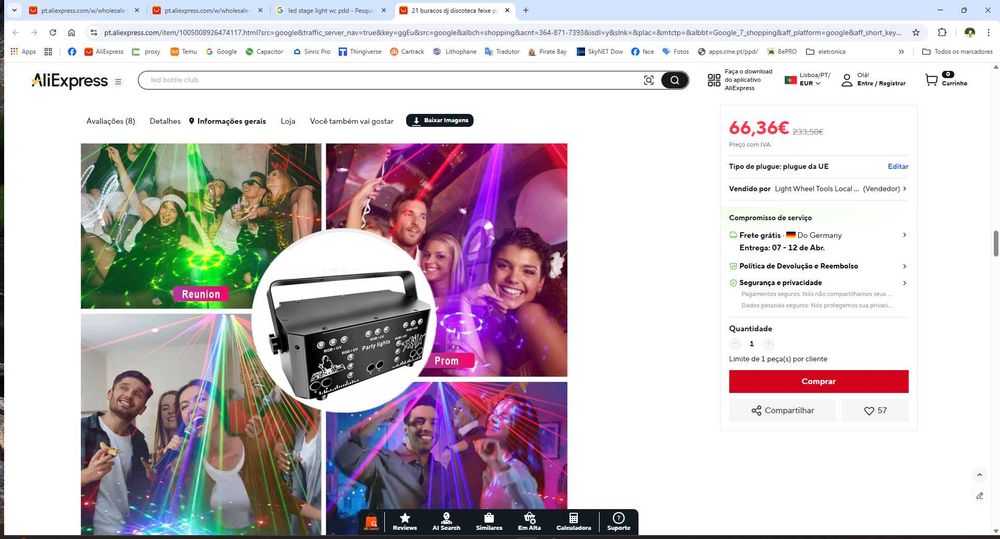Go to Detalhes section
Image resolution: width=1000 pixels, height=539 pixels.
click(x=165, y=121)
